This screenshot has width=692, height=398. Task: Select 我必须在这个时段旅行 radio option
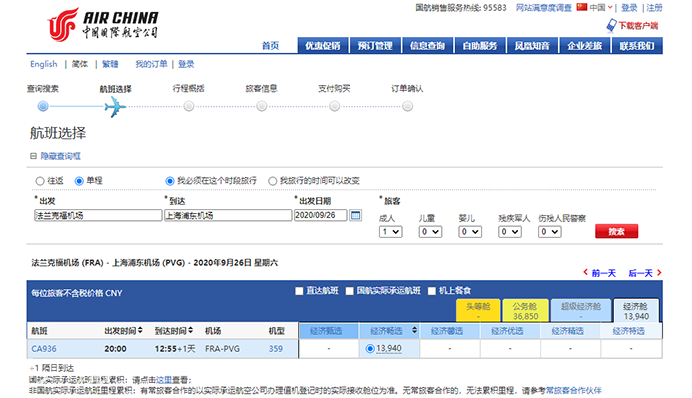(x=170, y=181)
